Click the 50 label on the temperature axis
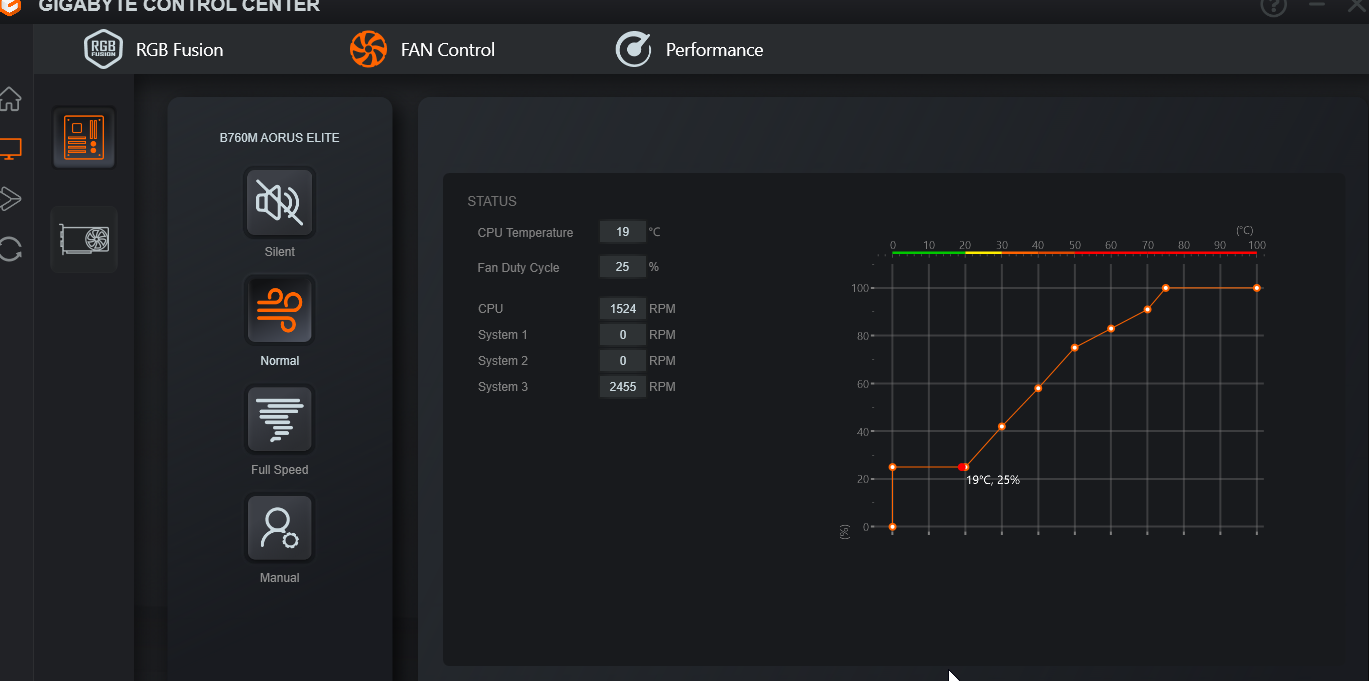 [1075, 245]
